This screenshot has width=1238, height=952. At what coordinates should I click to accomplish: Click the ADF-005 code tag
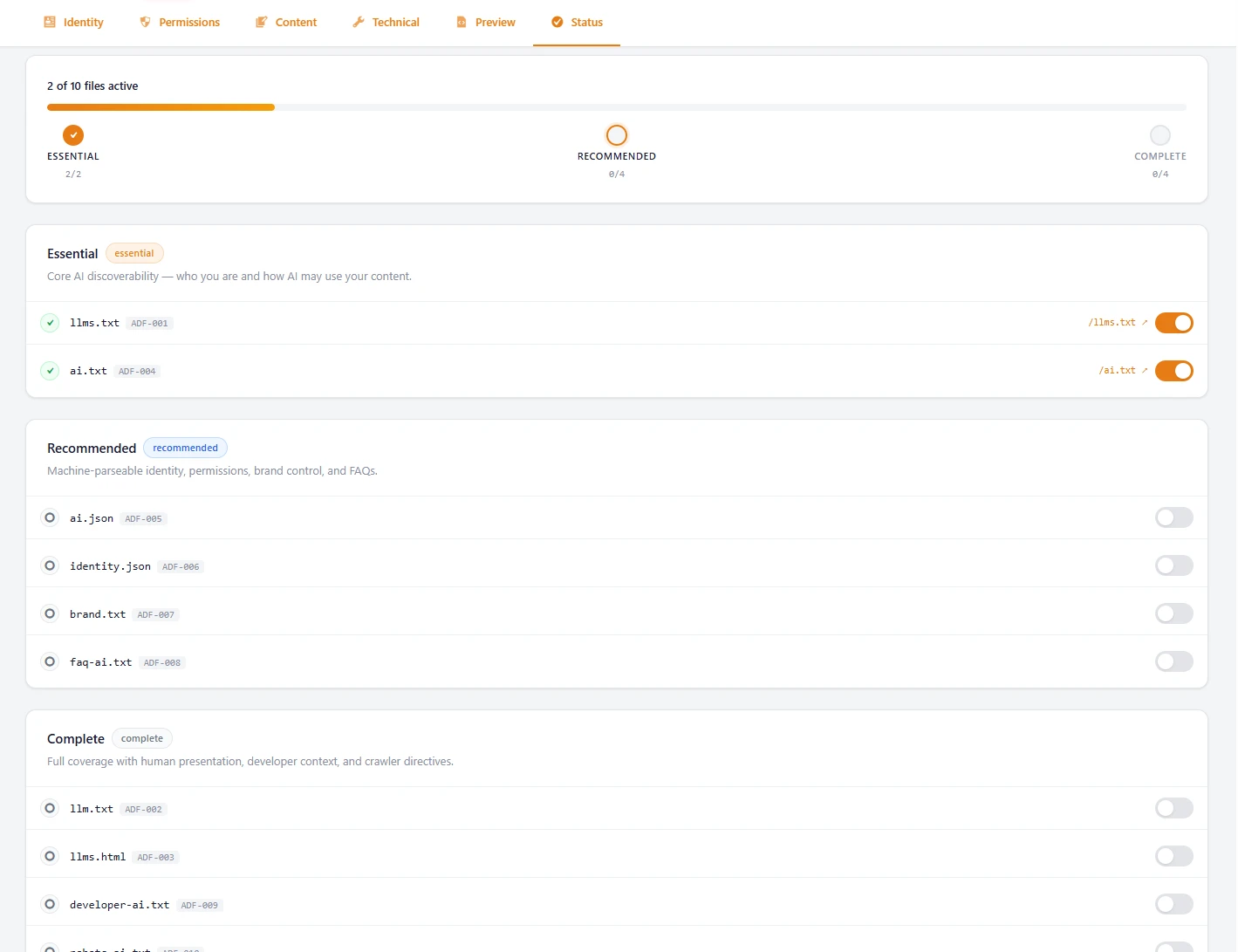(x=143, y=518)
